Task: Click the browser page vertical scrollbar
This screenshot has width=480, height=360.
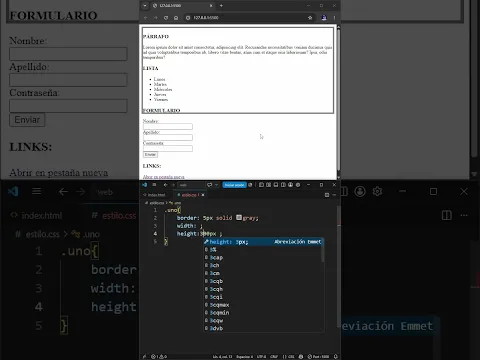Action: point(338,100)
